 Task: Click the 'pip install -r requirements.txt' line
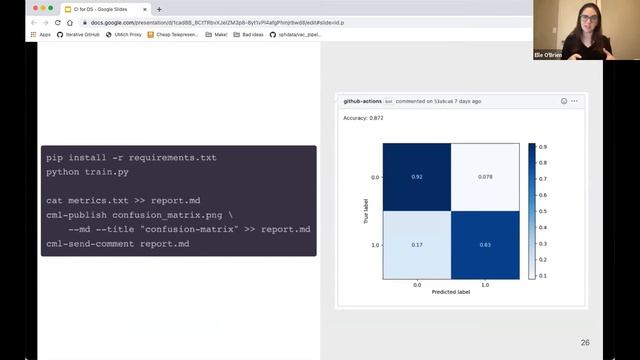click(x=131, y=158)
